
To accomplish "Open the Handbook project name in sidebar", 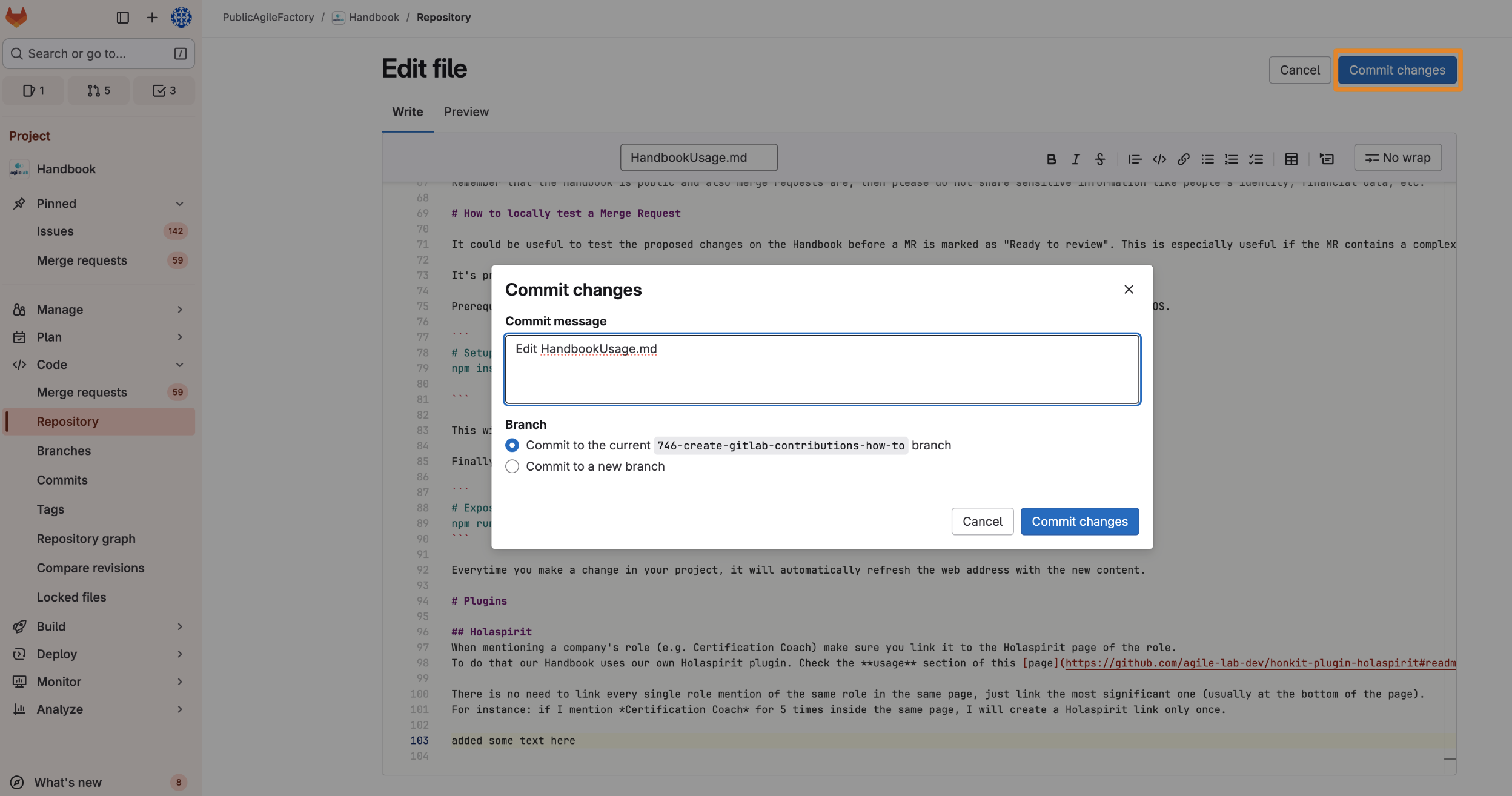I will click(66, 169).
